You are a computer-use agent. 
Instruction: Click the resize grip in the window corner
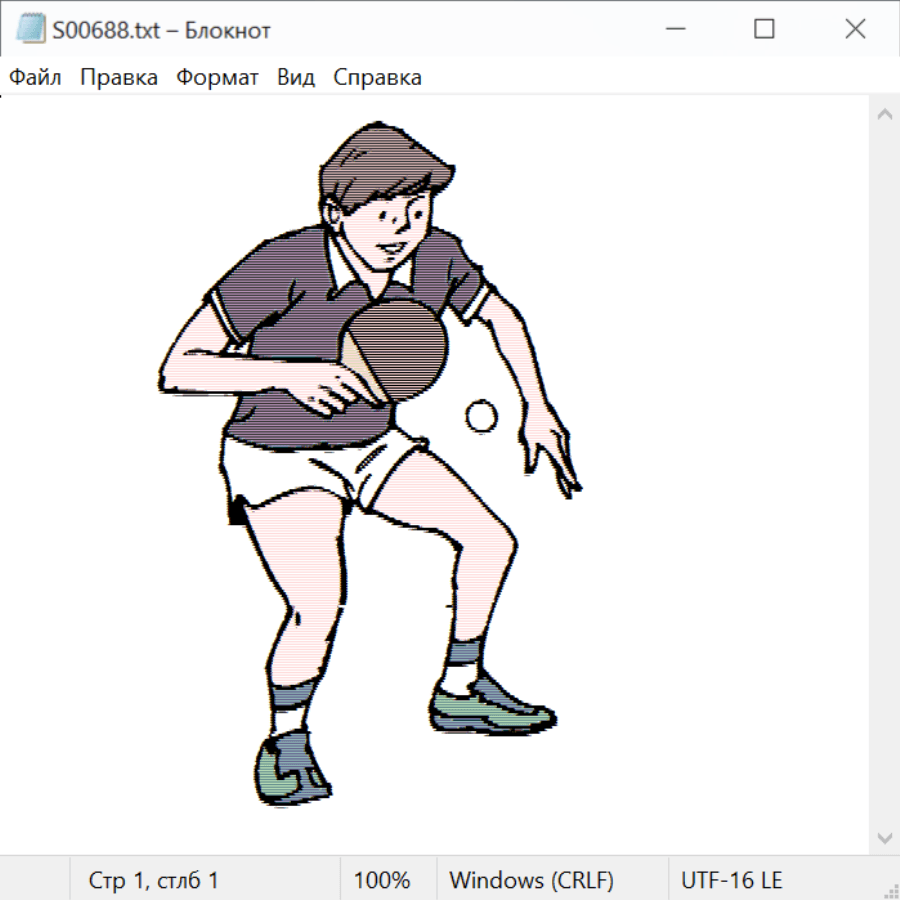[x=890, y=890]
